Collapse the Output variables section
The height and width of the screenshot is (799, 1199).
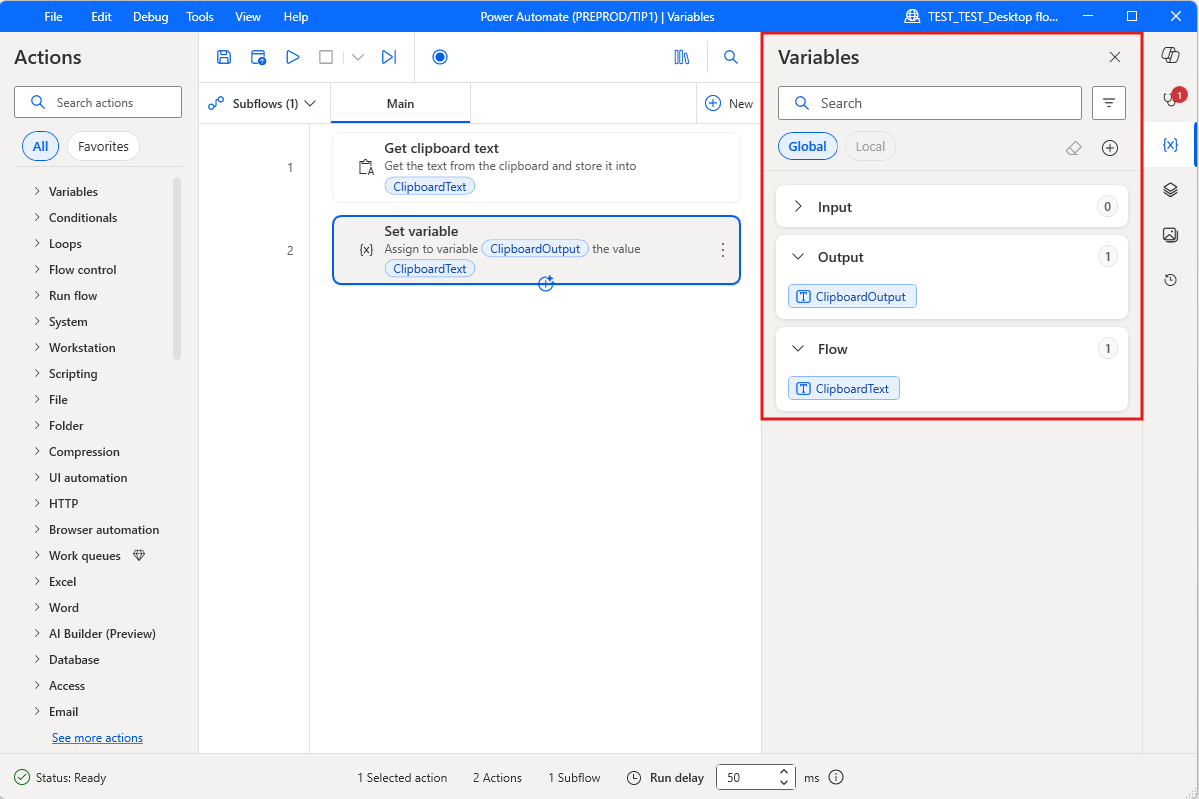798,257
